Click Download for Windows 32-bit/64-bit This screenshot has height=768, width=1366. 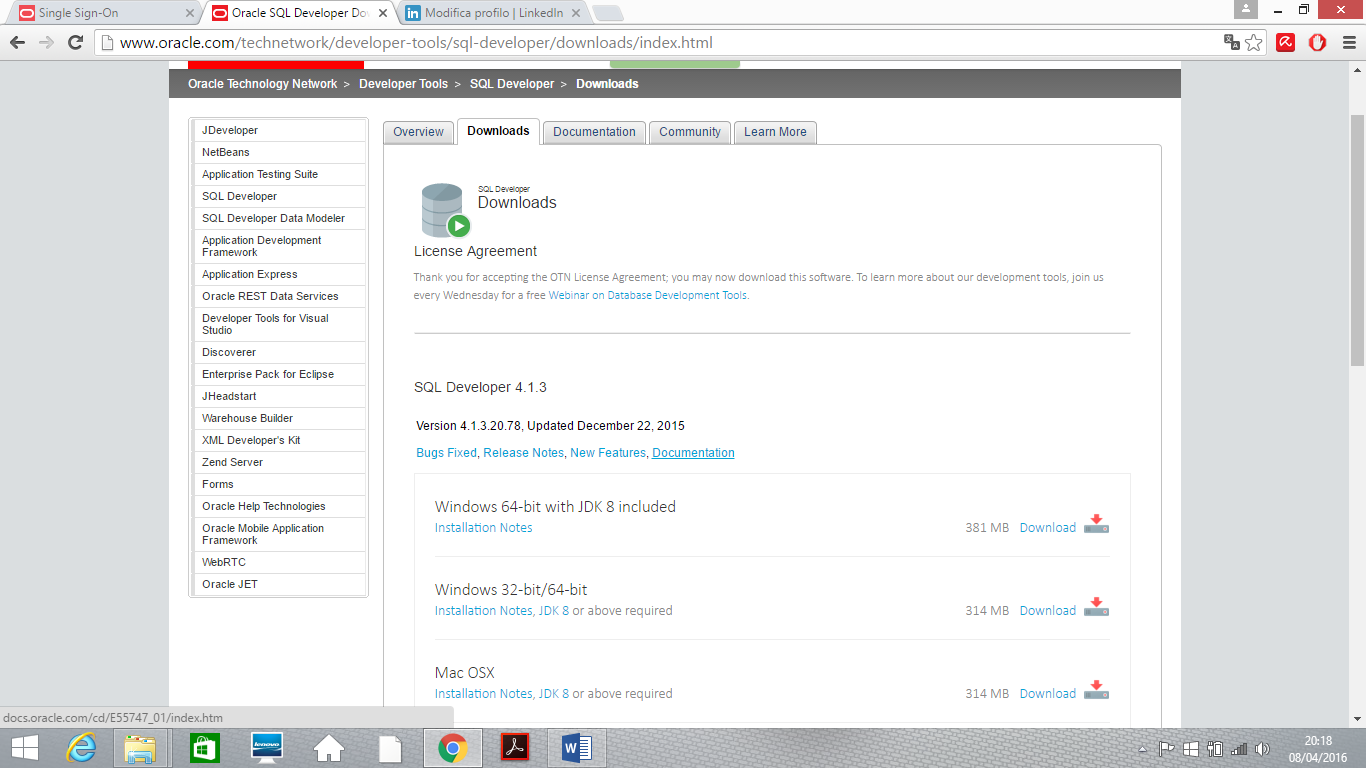(1047, 610)
